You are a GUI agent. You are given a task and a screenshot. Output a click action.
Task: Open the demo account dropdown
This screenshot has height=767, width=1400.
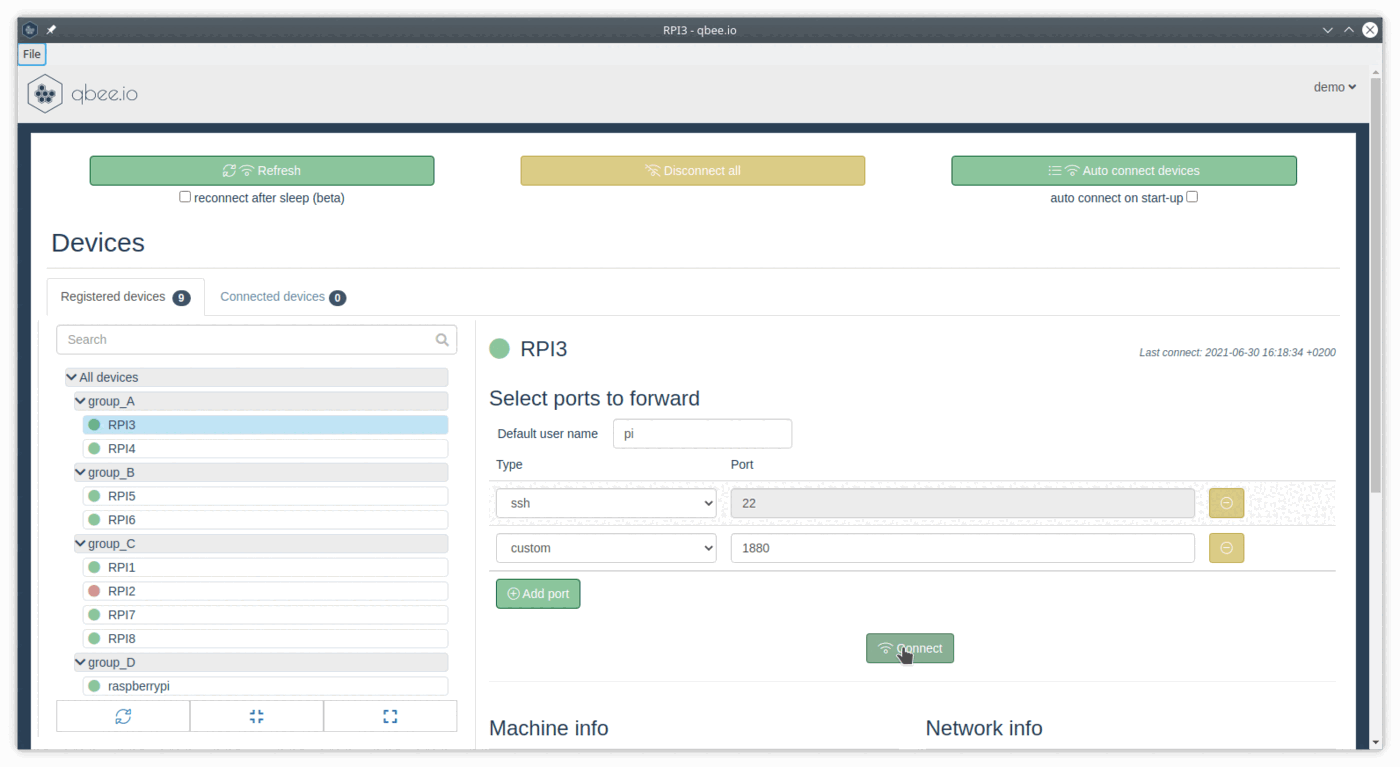[1334, 87]
